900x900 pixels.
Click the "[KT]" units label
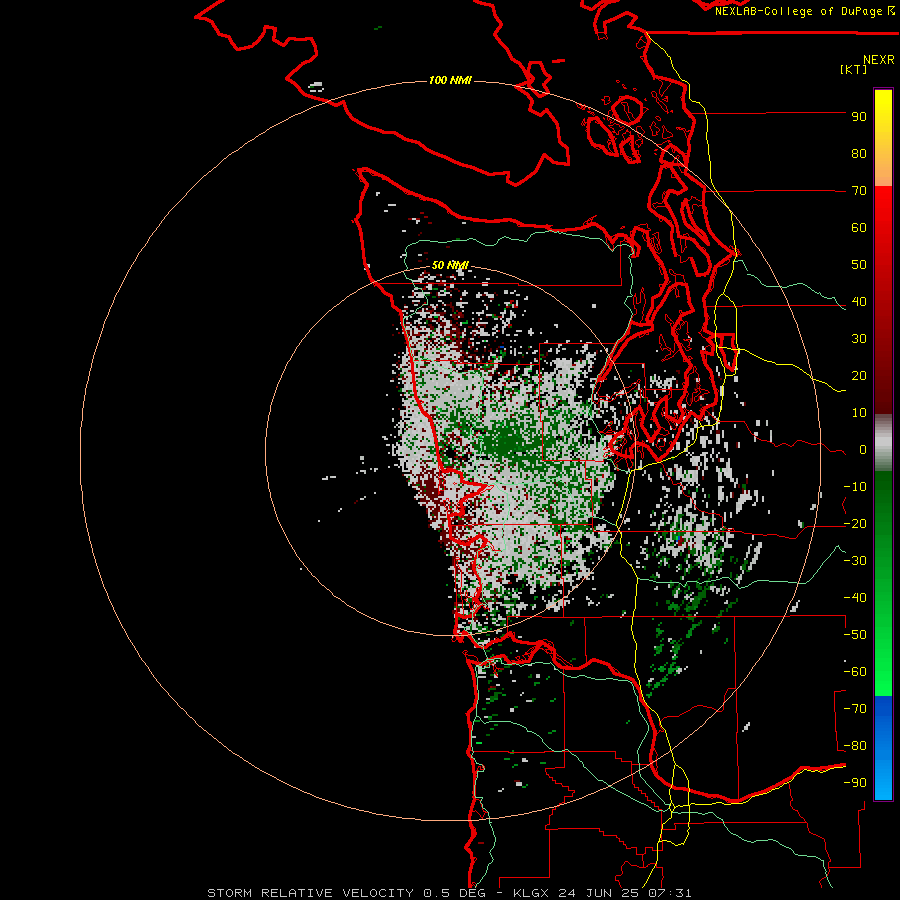pyautogui.click(x=853, y=69)
